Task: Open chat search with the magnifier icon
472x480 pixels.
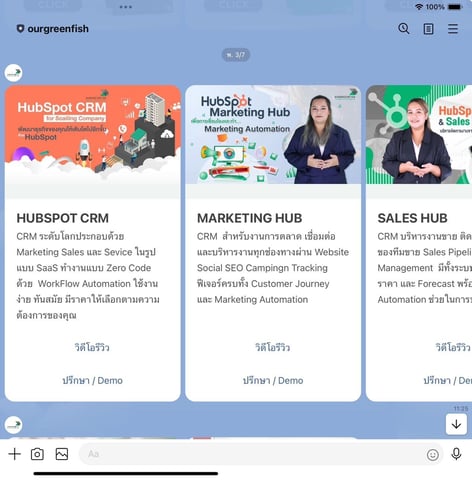Action: pos(404,29)
